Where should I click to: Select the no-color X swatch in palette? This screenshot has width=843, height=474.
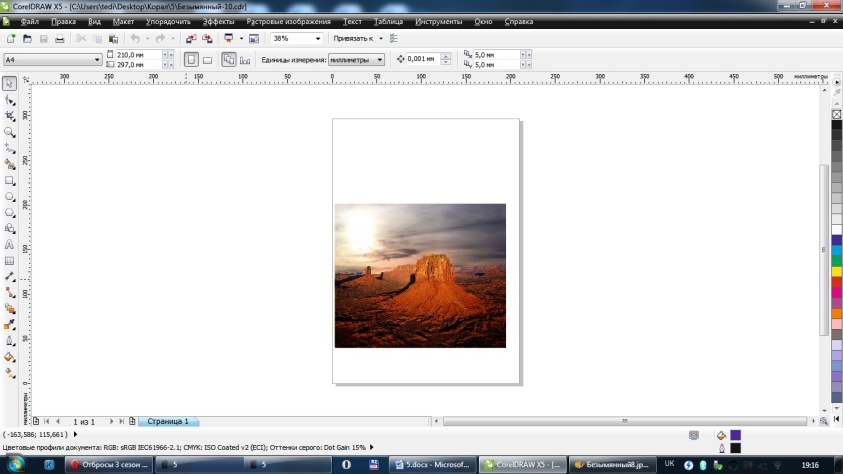[x=837, y=114]
